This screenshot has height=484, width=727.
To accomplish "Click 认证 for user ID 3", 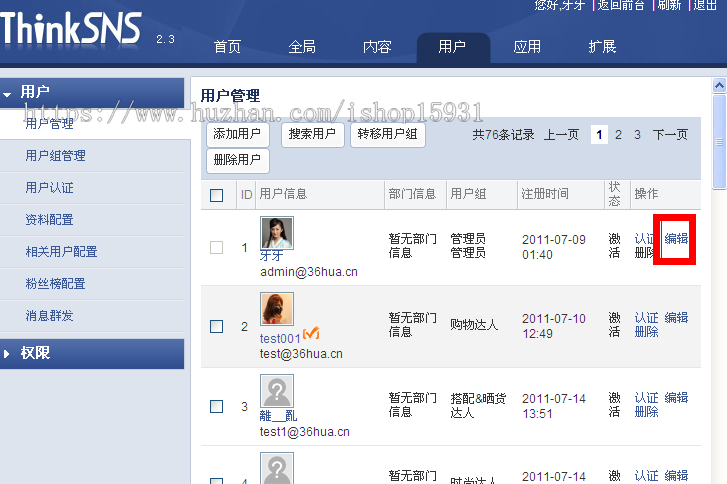I will (646, 398).
